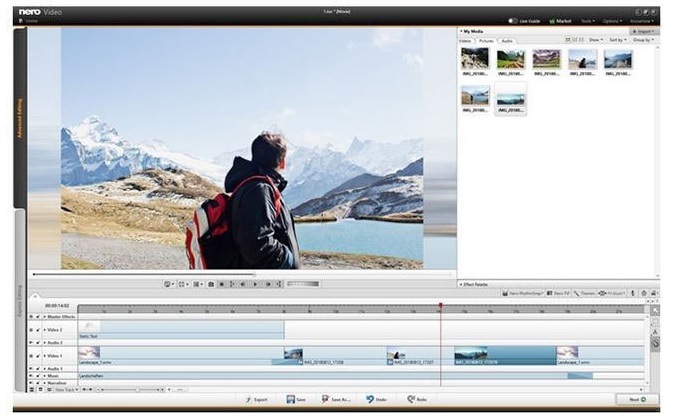The width and height of the screenshot is (674, 420).
Task: Toggle visibility of the Video 1 track
Action: [x=31, y=355]
